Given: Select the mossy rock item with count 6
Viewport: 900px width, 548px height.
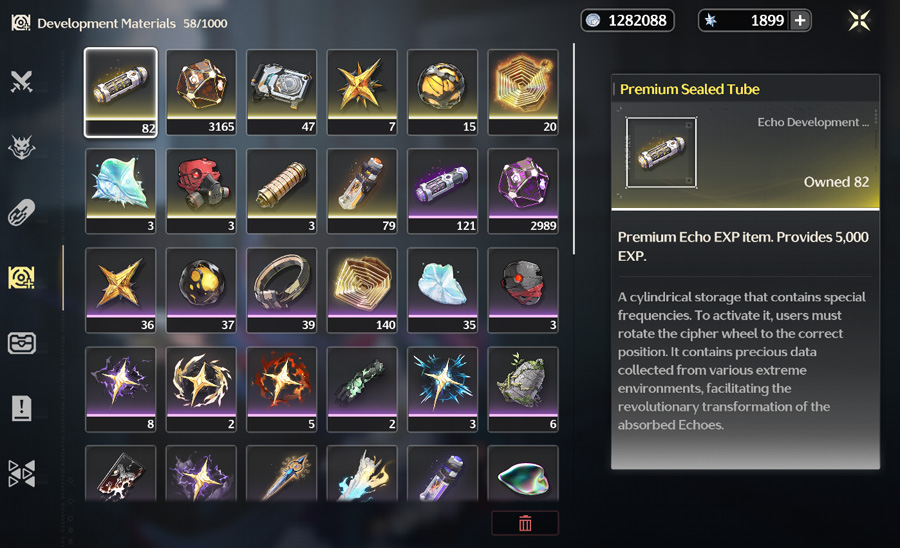Looking at the screenshot, I should point(523,389).
